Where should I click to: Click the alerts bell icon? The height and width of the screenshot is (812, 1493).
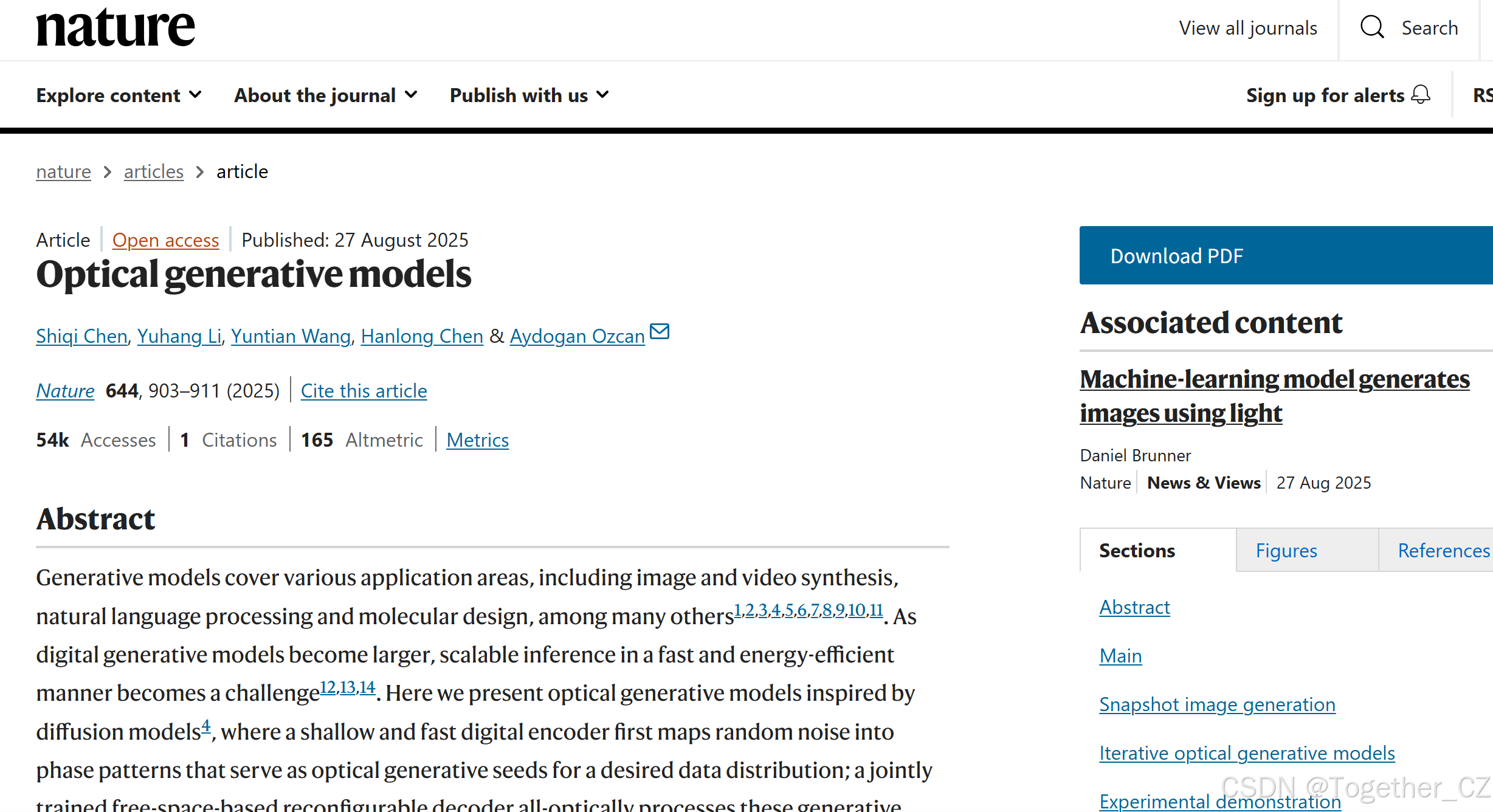tap(1421, 95)
